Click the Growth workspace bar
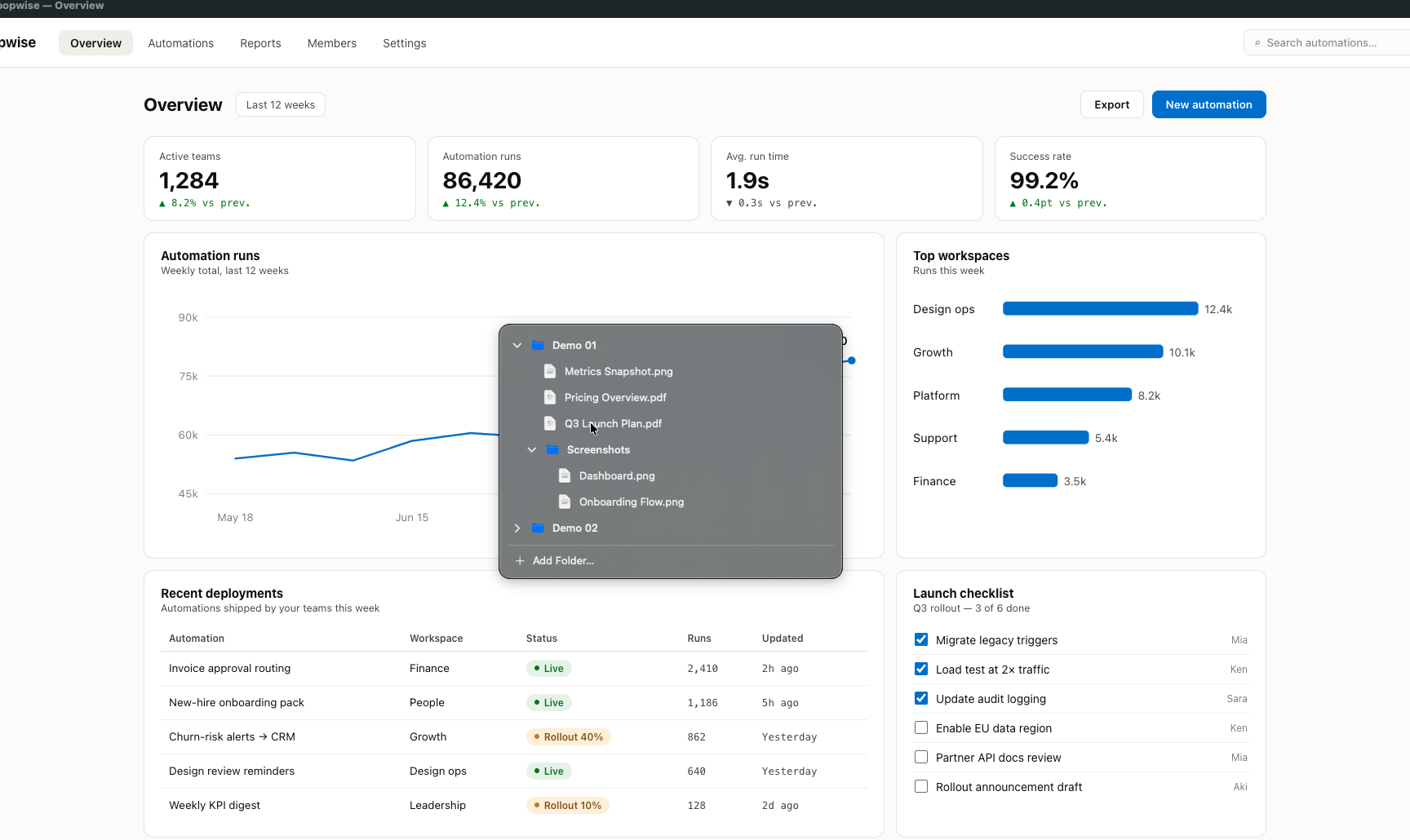The height and width of the screenshot is (840, 1410). (1083, 351)
